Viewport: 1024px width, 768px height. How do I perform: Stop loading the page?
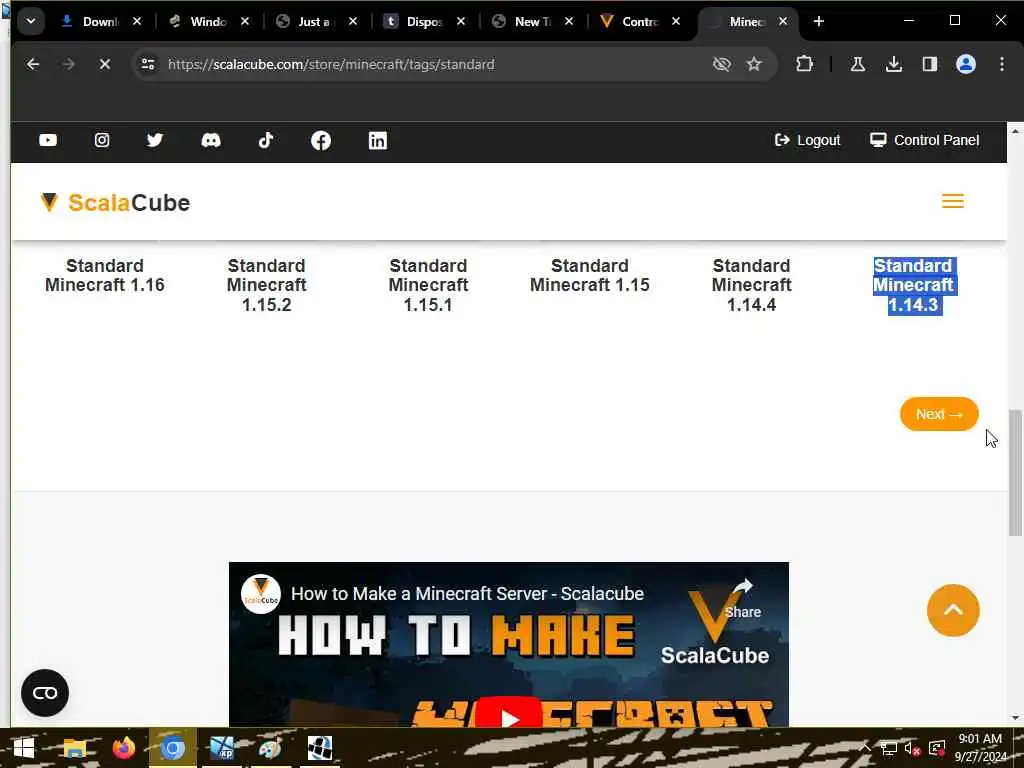[x=104, y=64]
